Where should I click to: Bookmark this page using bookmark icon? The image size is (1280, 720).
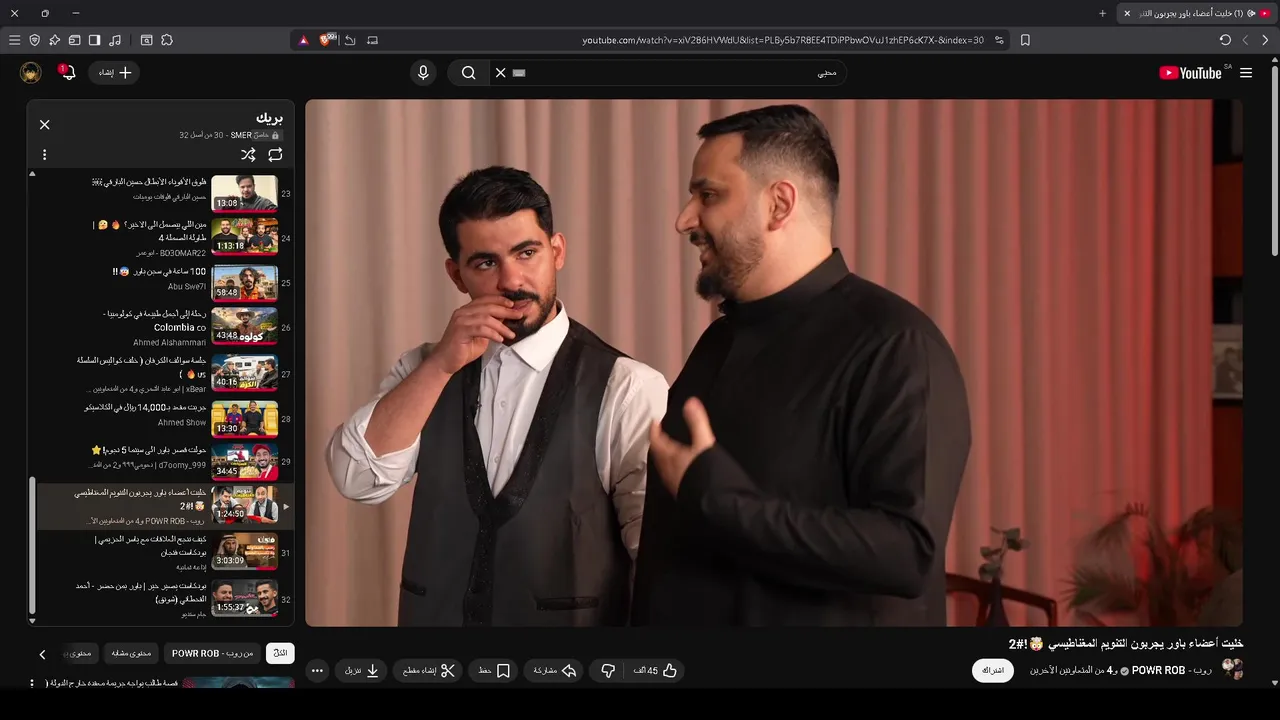pos(1025,40)
